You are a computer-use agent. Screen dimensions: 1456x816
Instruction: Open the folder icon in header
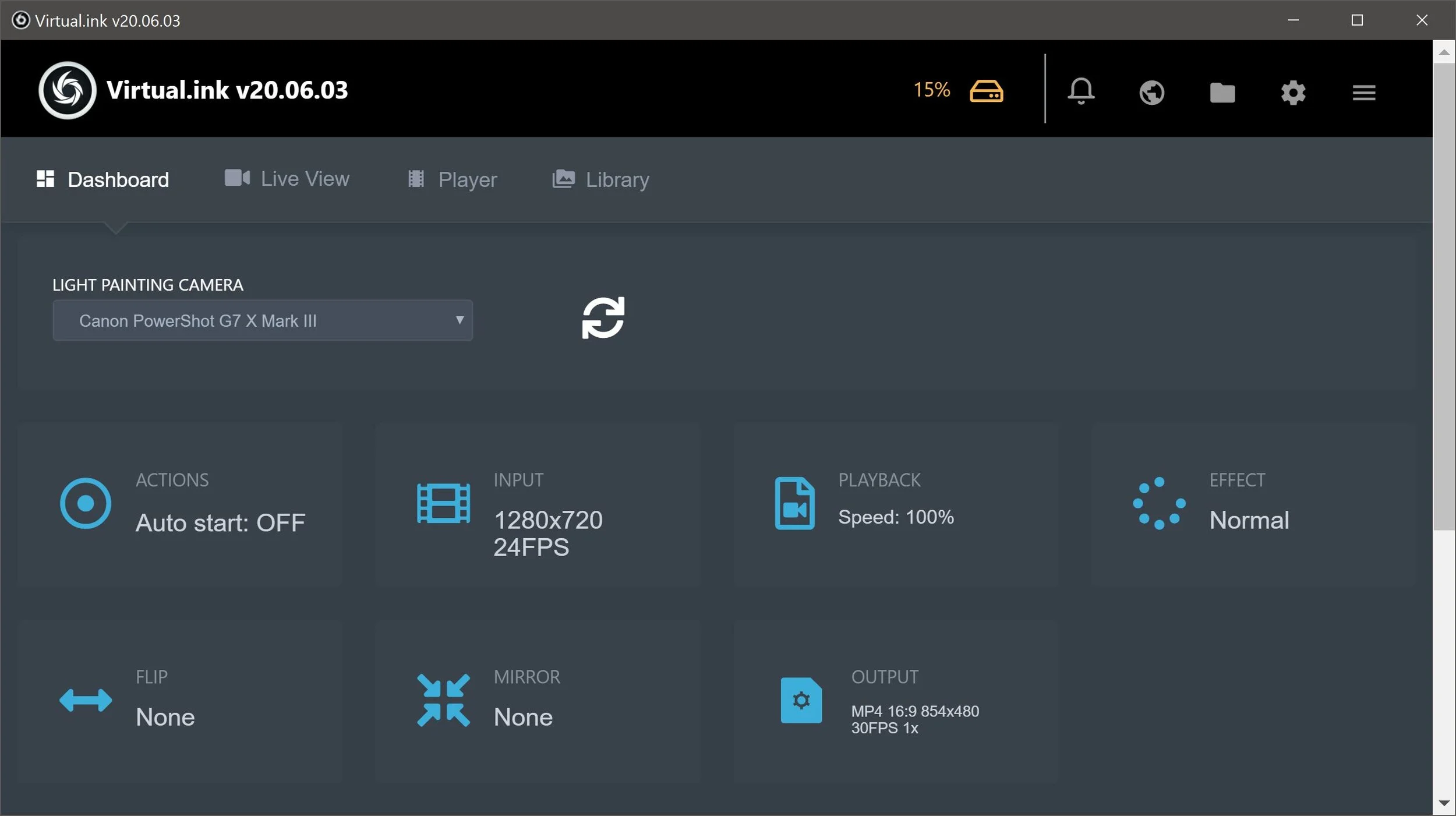pyautogui.click(x=1222, y=92)
